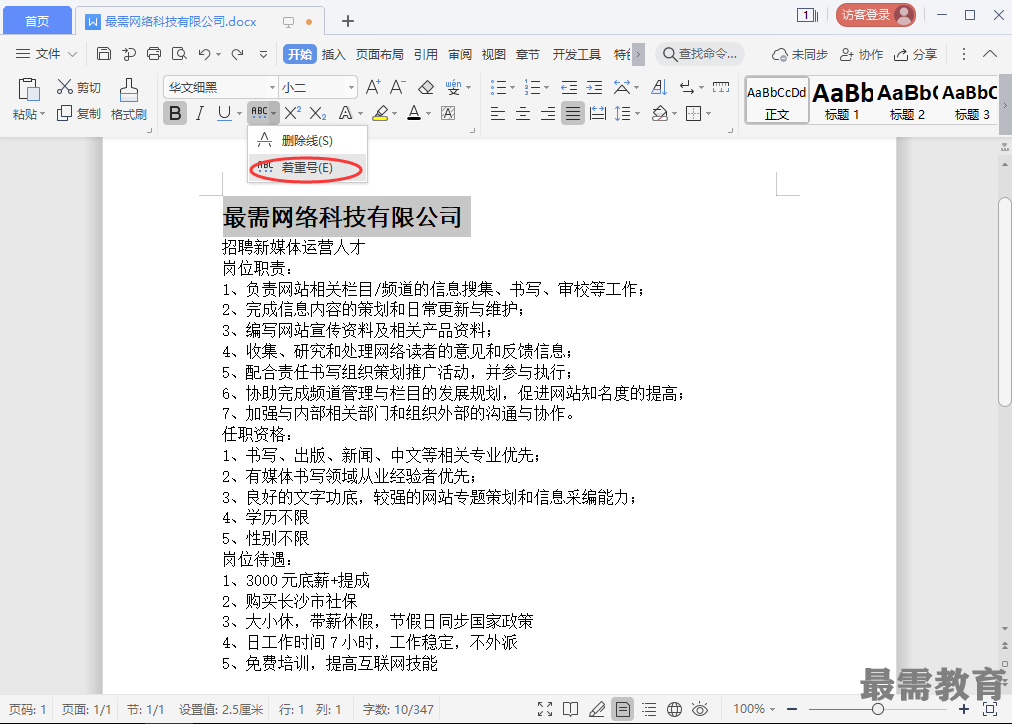Click the font color red A

pos(414,114)
